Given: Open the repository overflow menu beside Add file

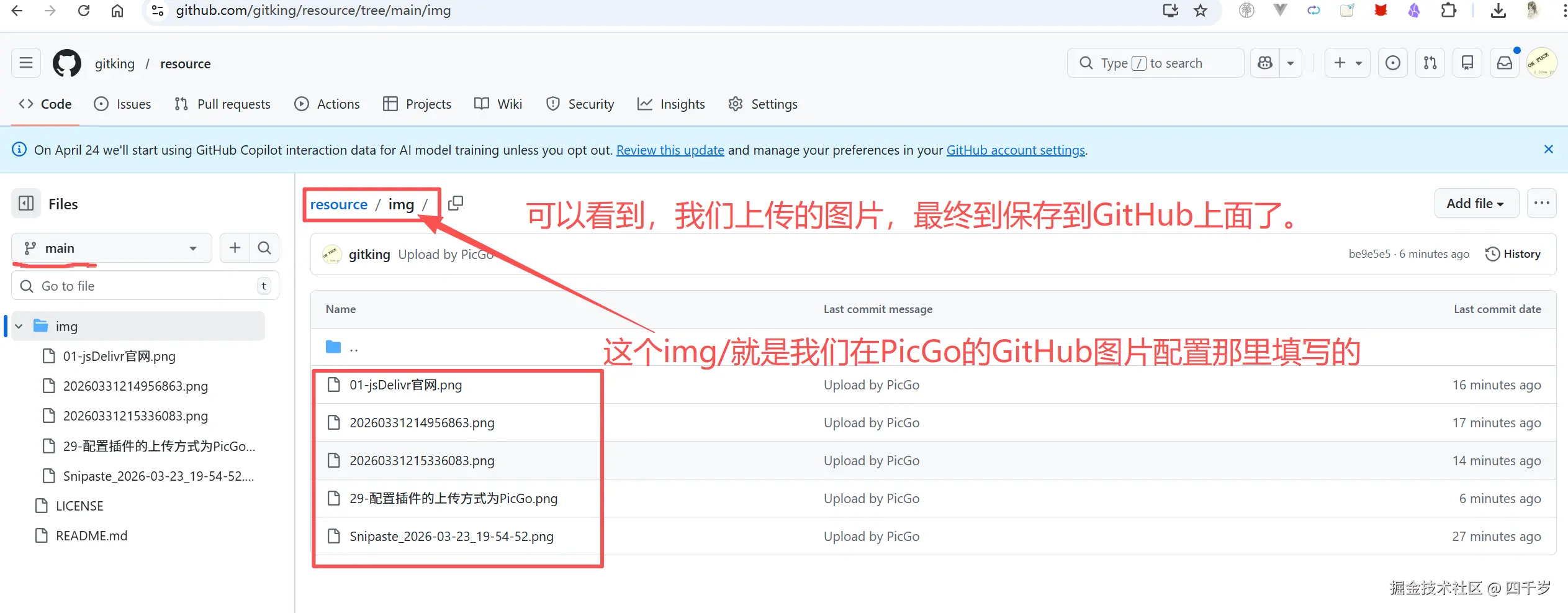Looking at the screenshot, I should 1542,203.
